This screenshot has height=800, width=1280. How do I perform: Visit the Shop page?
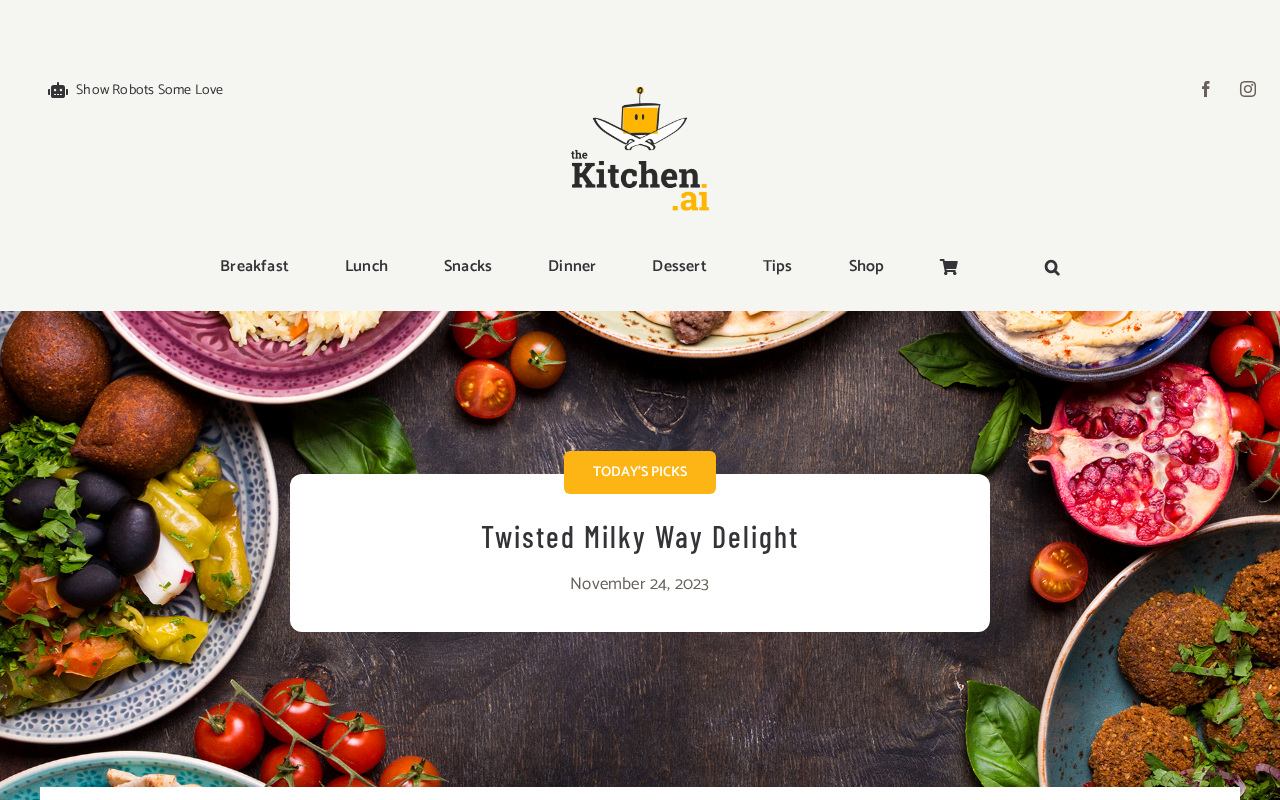[866, 267]
